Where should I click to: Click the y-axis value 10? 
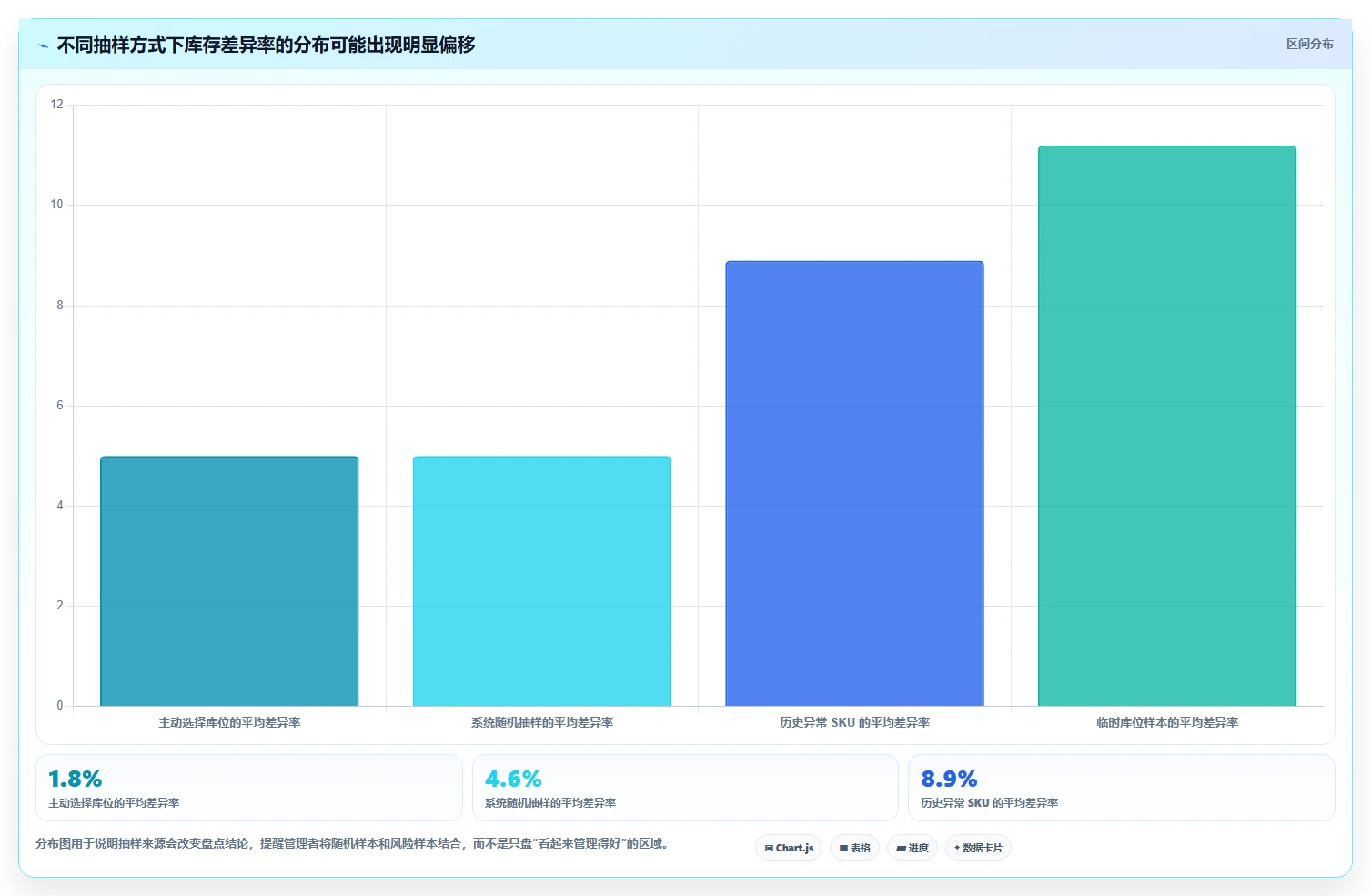(57, 205)
